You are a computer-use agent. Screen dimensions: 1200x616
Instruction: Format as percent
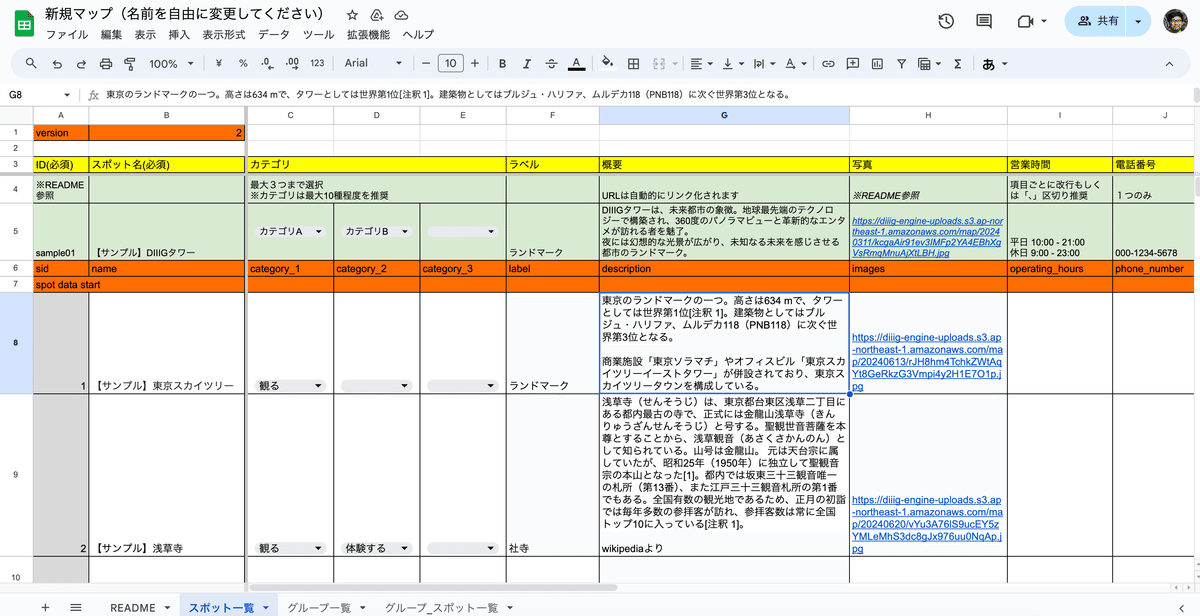(243, 63)
